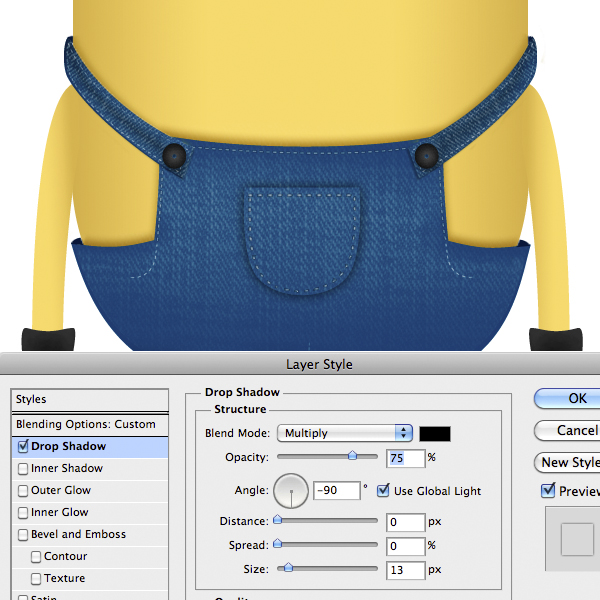Toggle the Inner Shadow checkbox

click(x=23, y=469)
